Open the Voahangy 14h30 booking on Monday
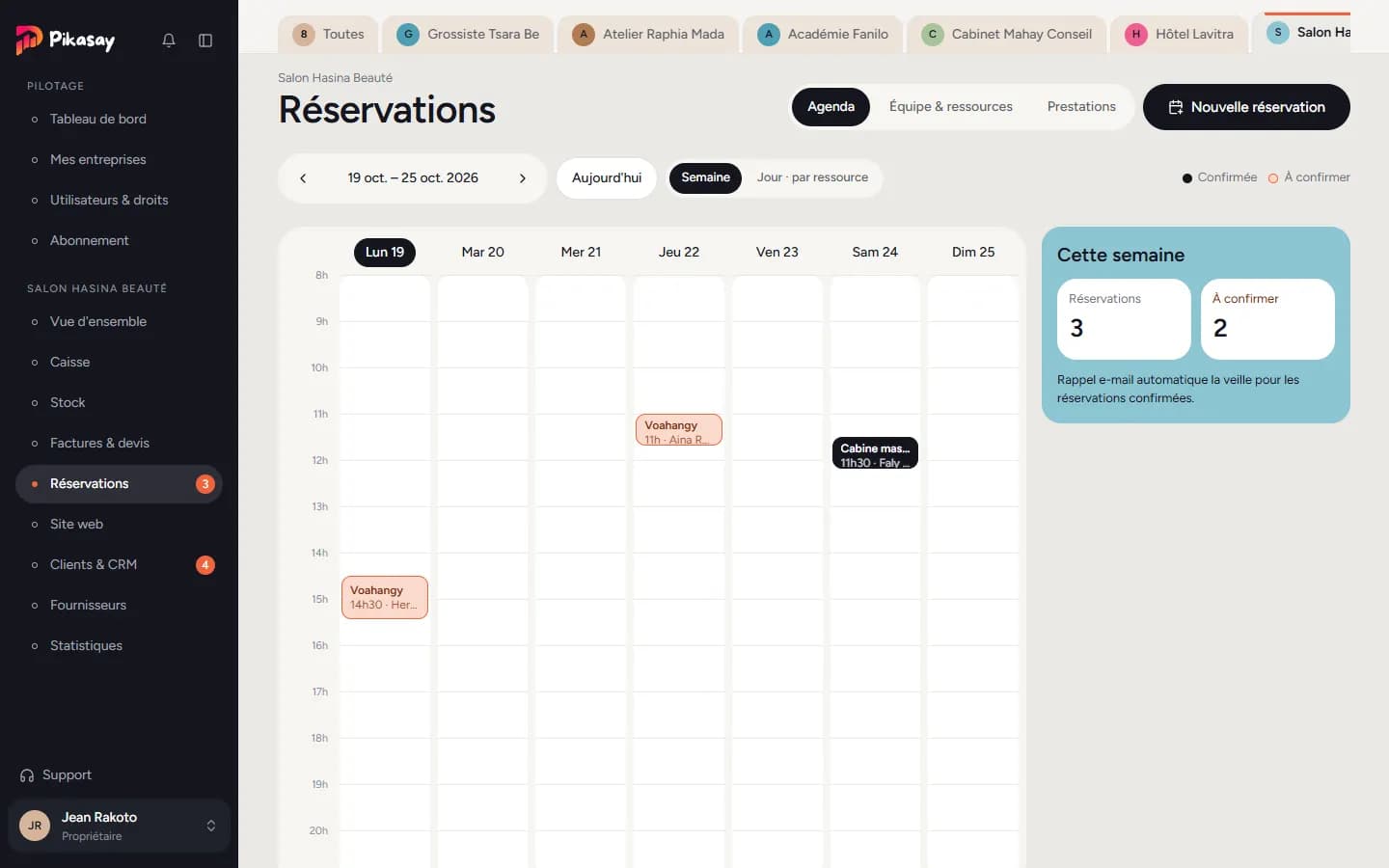Screen dimensions: 1389x868 click(385, 597)
